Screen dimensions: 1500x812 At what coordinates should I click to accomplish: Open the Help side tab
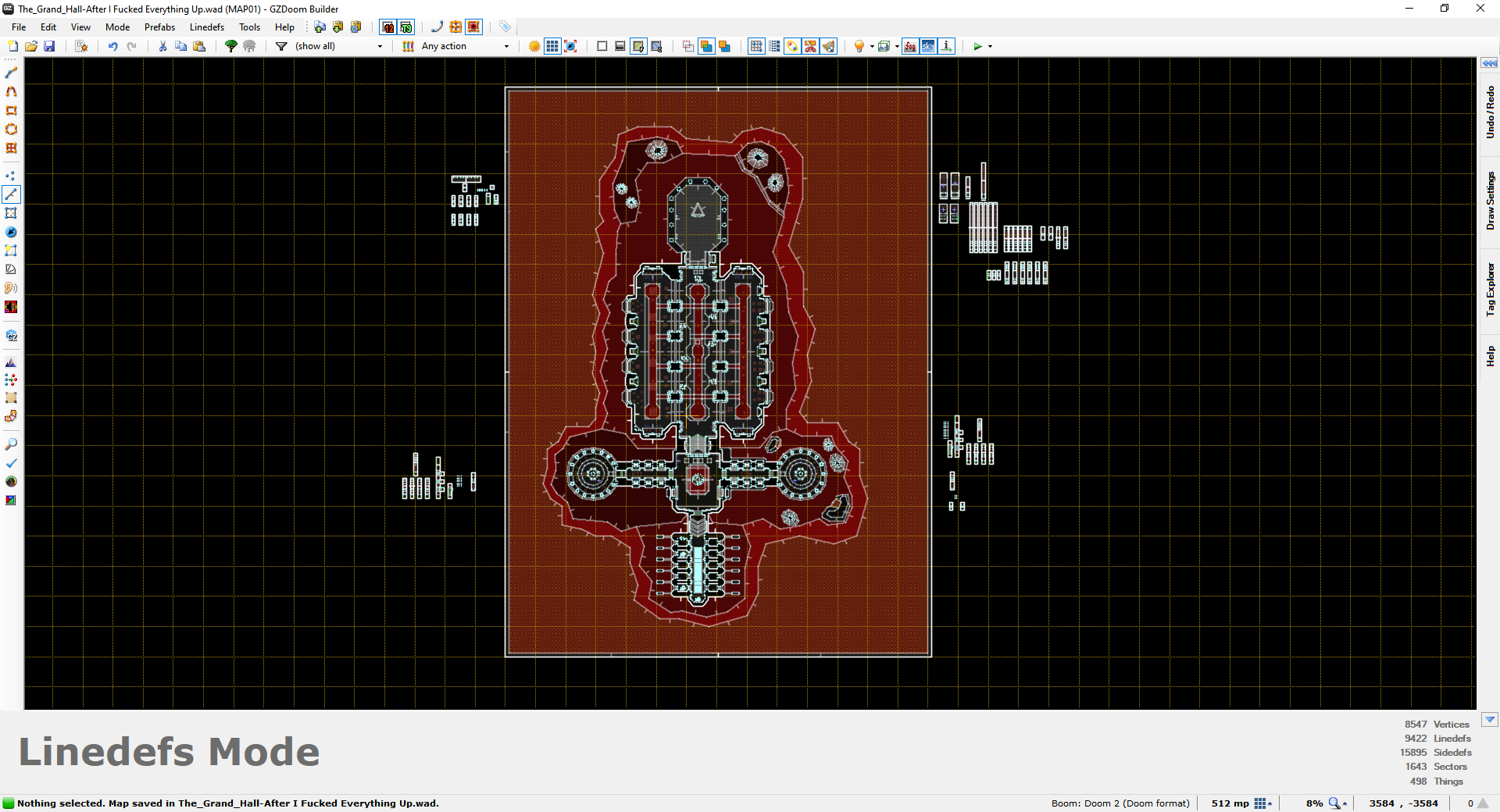coord(1490,356)
